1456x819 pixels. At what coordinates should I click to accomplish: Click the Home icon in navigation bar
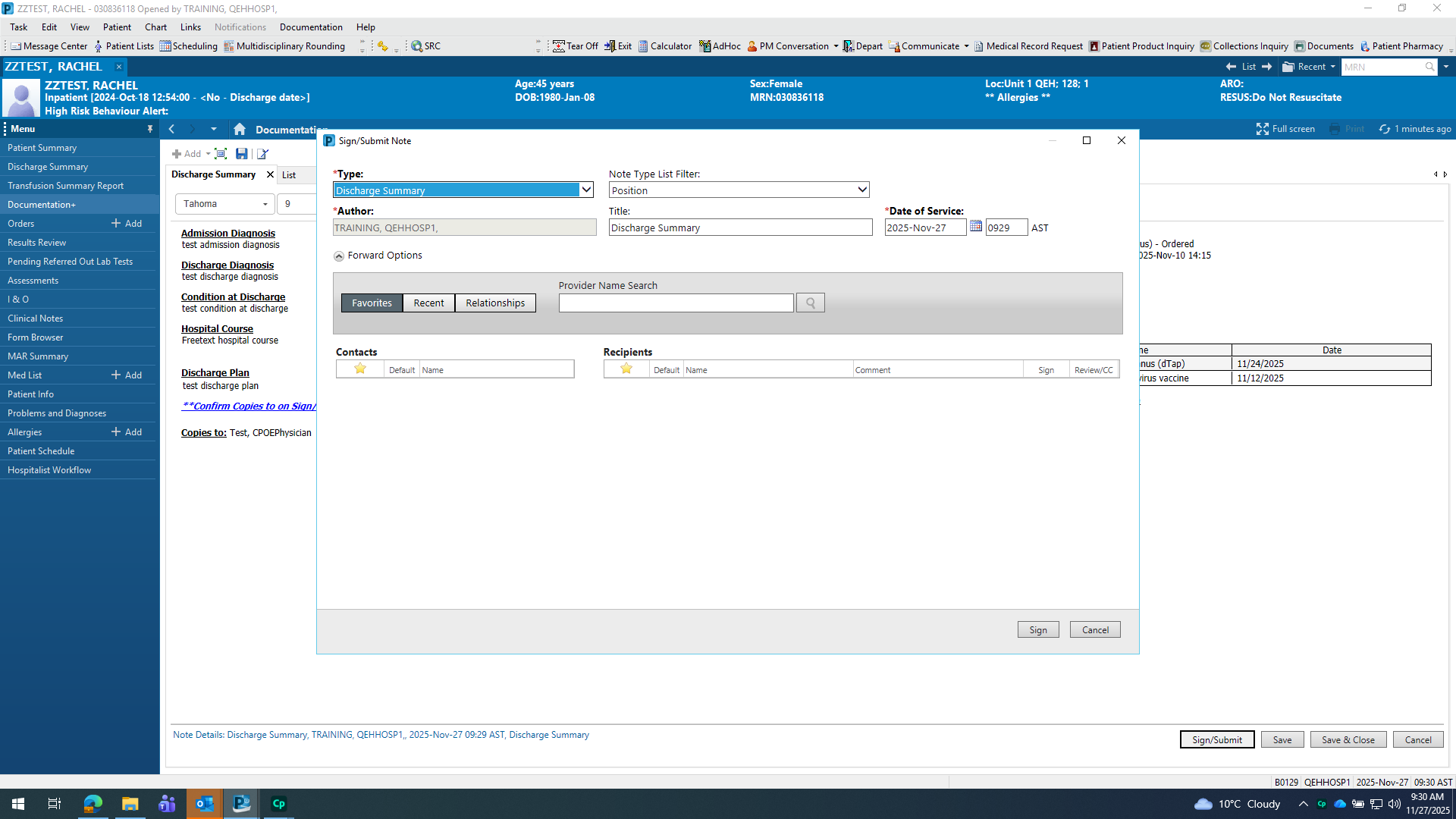240,130
